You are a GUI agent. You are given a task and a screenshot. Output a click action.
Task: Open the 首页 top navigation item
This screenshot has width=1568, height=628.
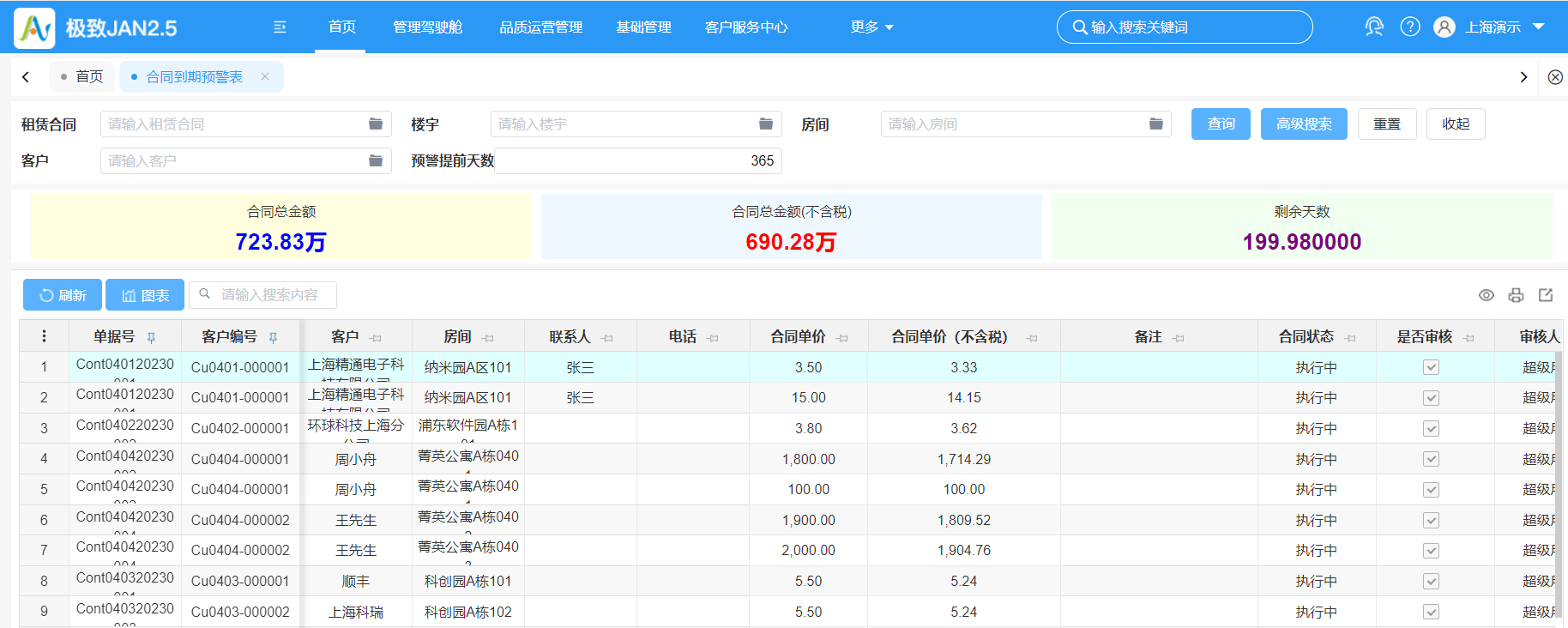tap(341, 27)
